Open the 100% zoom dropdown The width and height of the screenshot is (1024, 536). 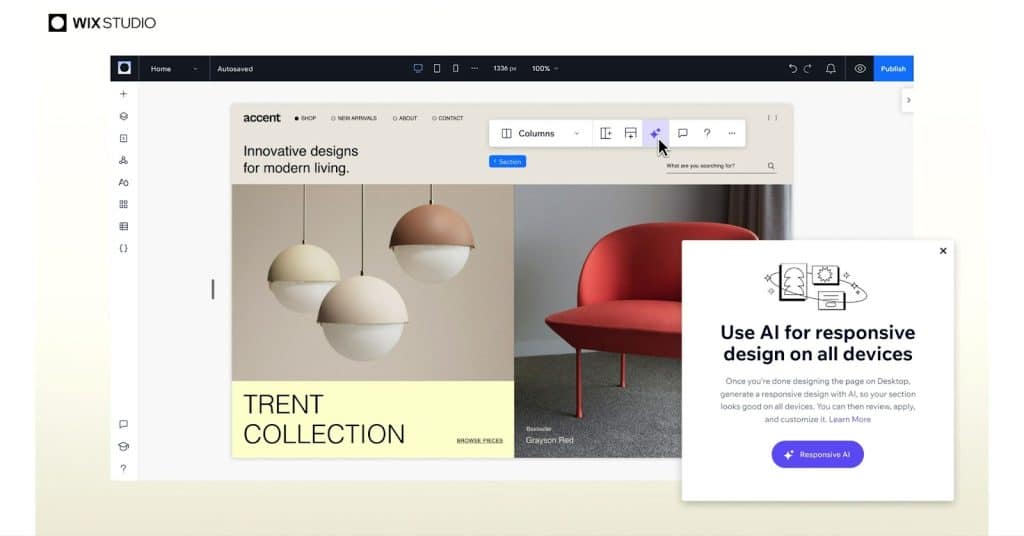[x=545, y=69]
